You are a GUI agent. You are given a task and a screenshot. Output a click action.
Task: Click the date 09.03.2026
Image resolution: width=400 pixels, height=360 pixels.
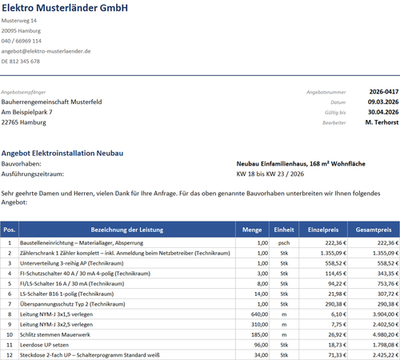click(x=383, y=102)
